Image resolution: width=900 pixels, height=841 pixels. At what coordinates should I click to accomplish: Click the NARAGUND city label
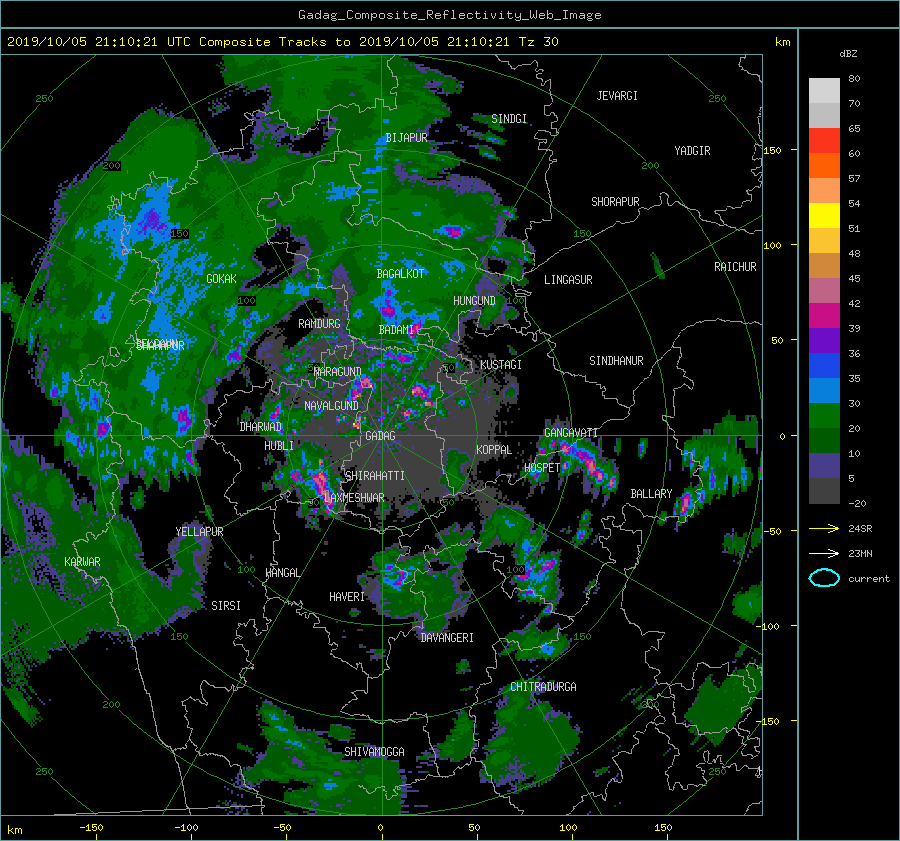tap(337, 372)
